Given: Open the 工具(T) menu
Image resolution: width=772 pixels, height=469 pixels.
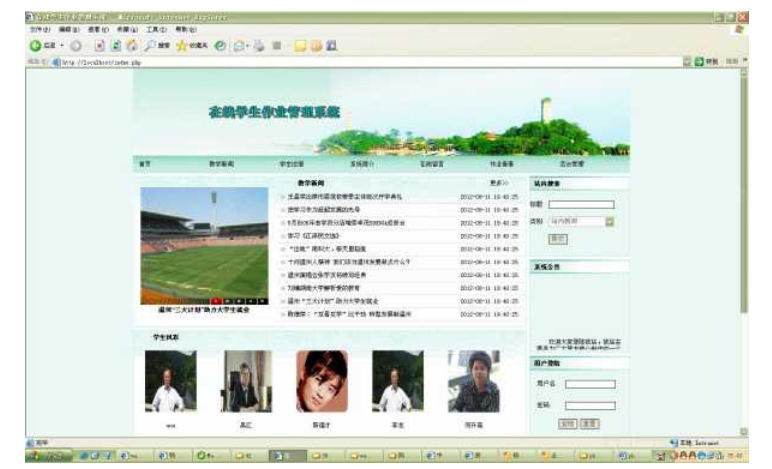Looking at the screenshot, I should tap(156, 30).
